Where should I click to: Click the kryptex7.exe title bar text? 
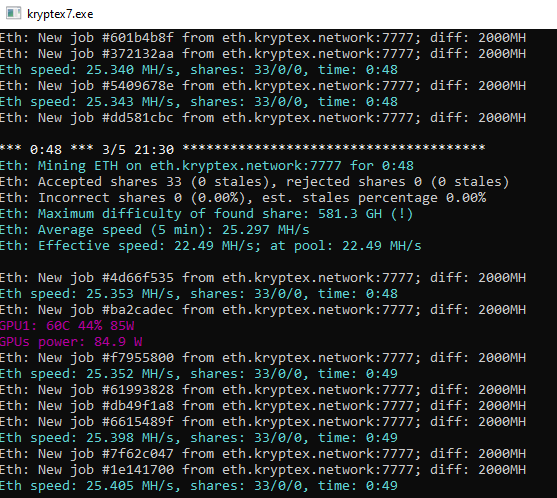pos(60,14)
